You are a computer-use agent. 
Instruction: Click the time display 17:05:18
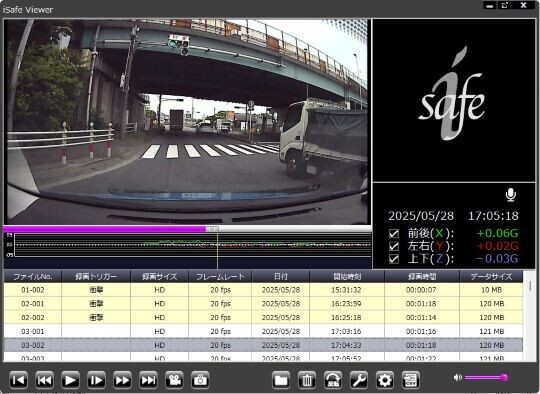click(493, 216)
